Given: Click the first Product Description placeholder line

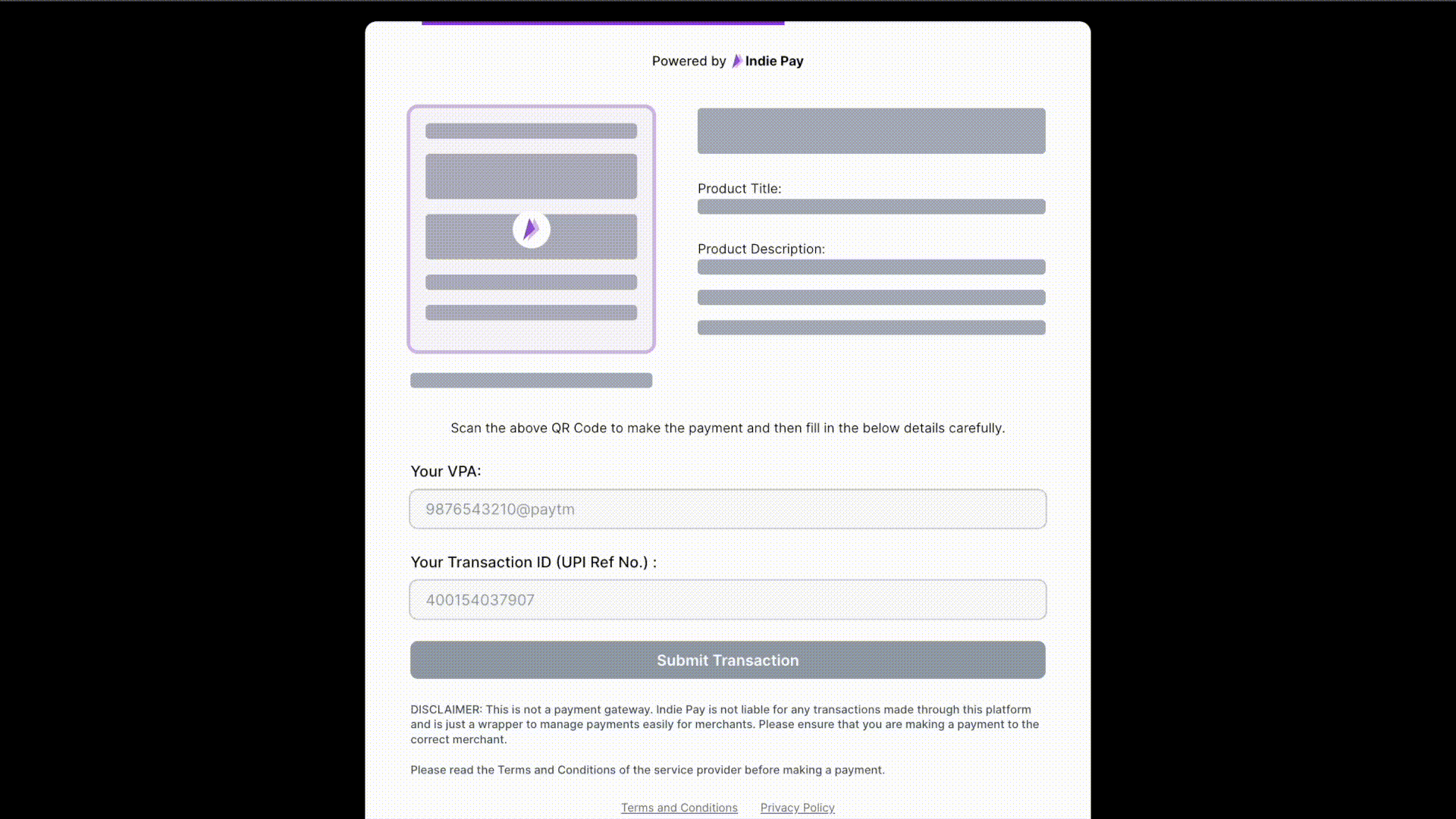Looking at the screenshot, I should [871, 267].
